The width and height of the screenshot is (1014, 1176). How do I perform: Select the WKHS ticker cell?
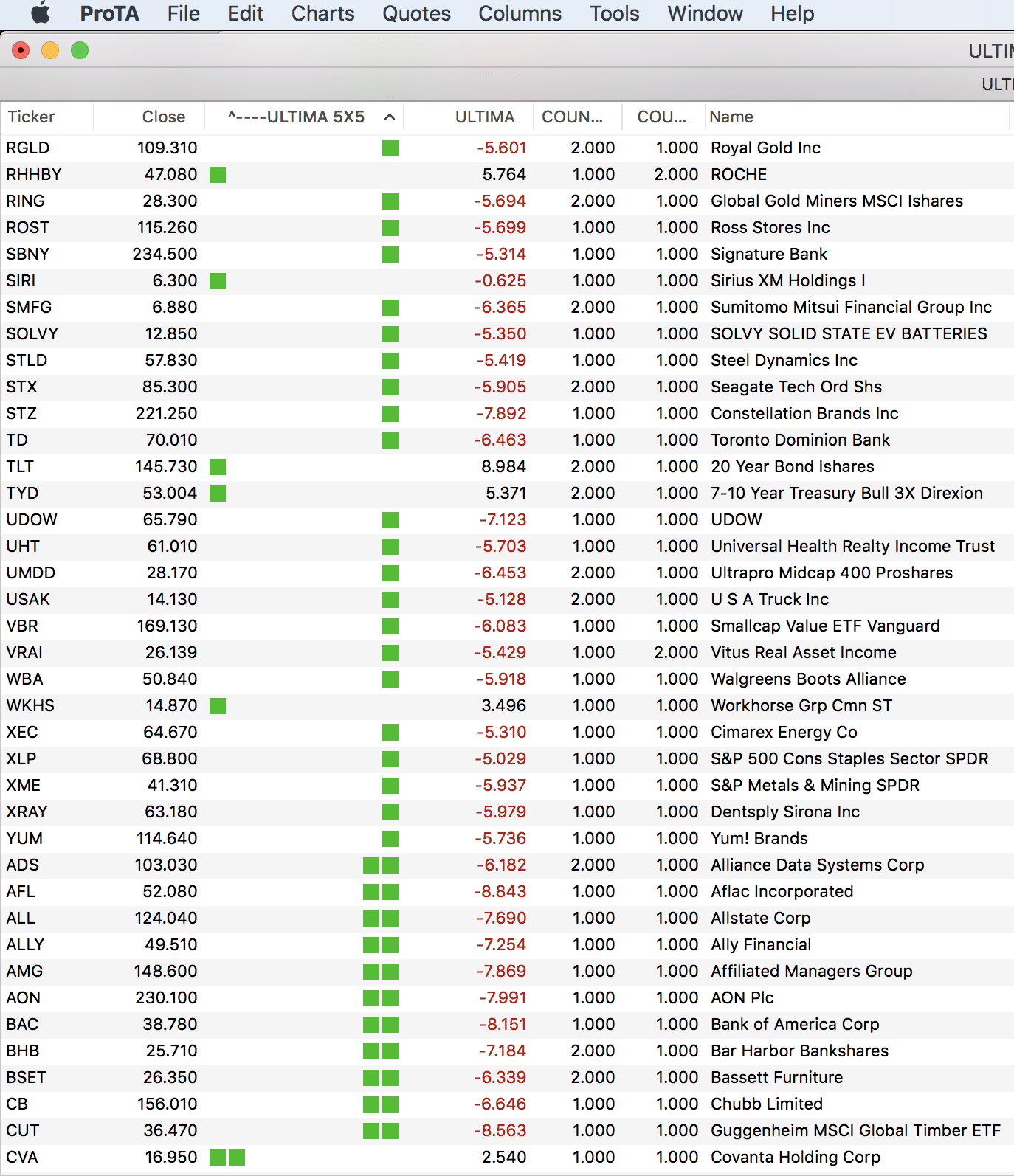pyautogui.click(x=30, y=705)
